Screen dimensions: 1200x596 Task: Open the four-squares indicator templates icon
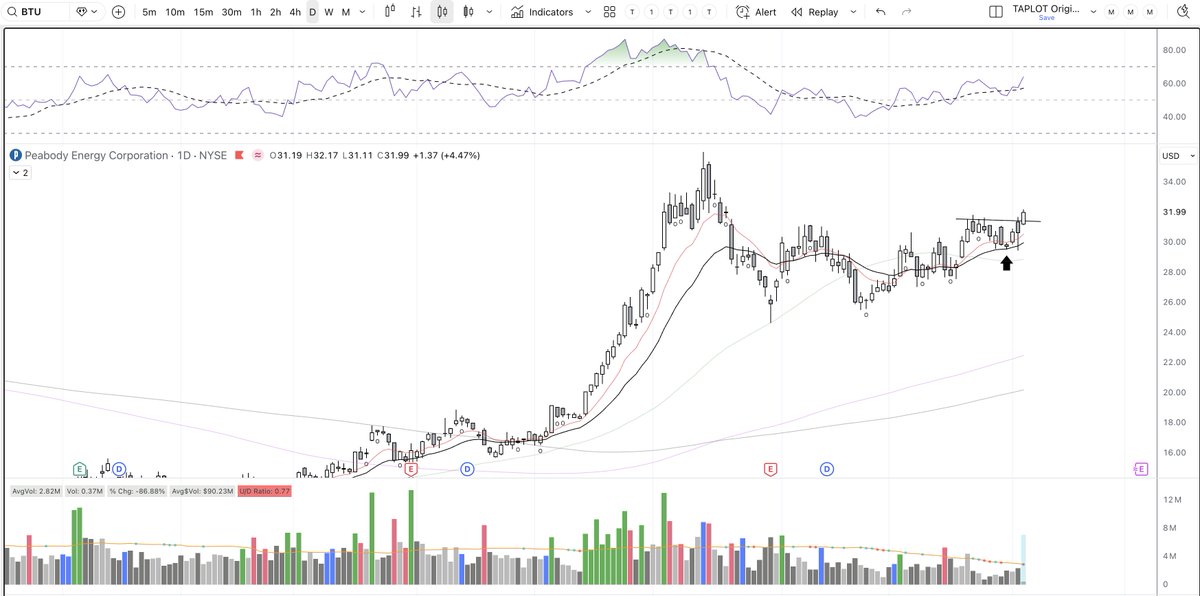click(x=610, y=12)
